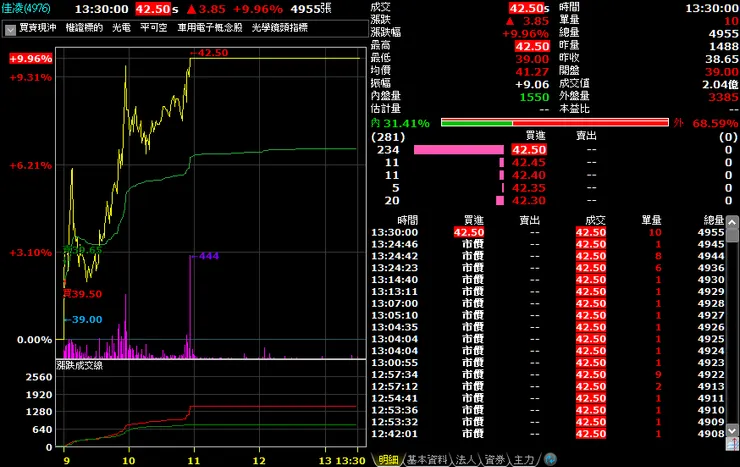This screenshot has height=467, width=740.
Task: Click the 內盤量 value 1550
Action: pyautogui.click(x=534, y=97)
